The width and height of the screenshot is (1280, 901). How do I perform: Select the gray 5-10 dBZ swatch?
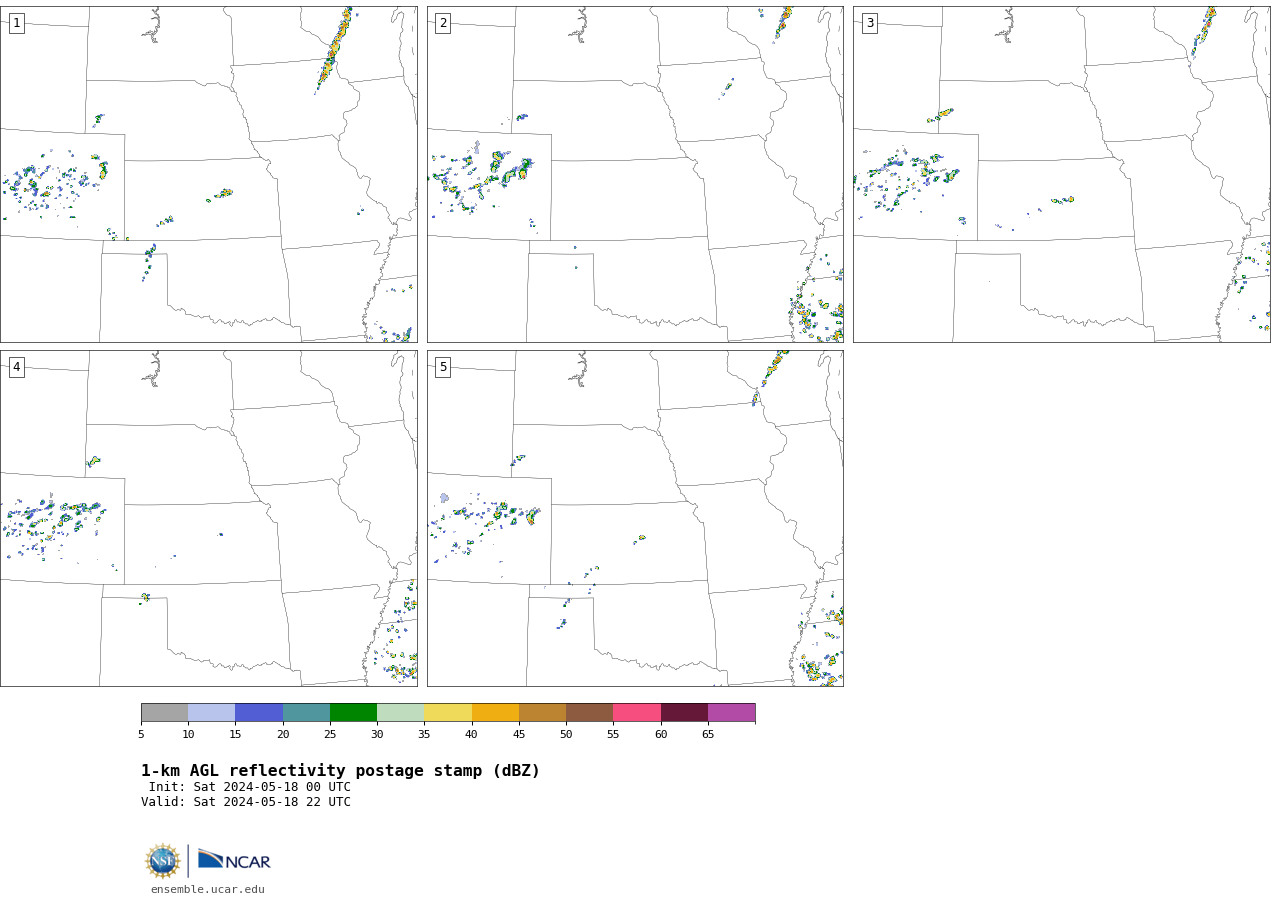coord(164,713)
